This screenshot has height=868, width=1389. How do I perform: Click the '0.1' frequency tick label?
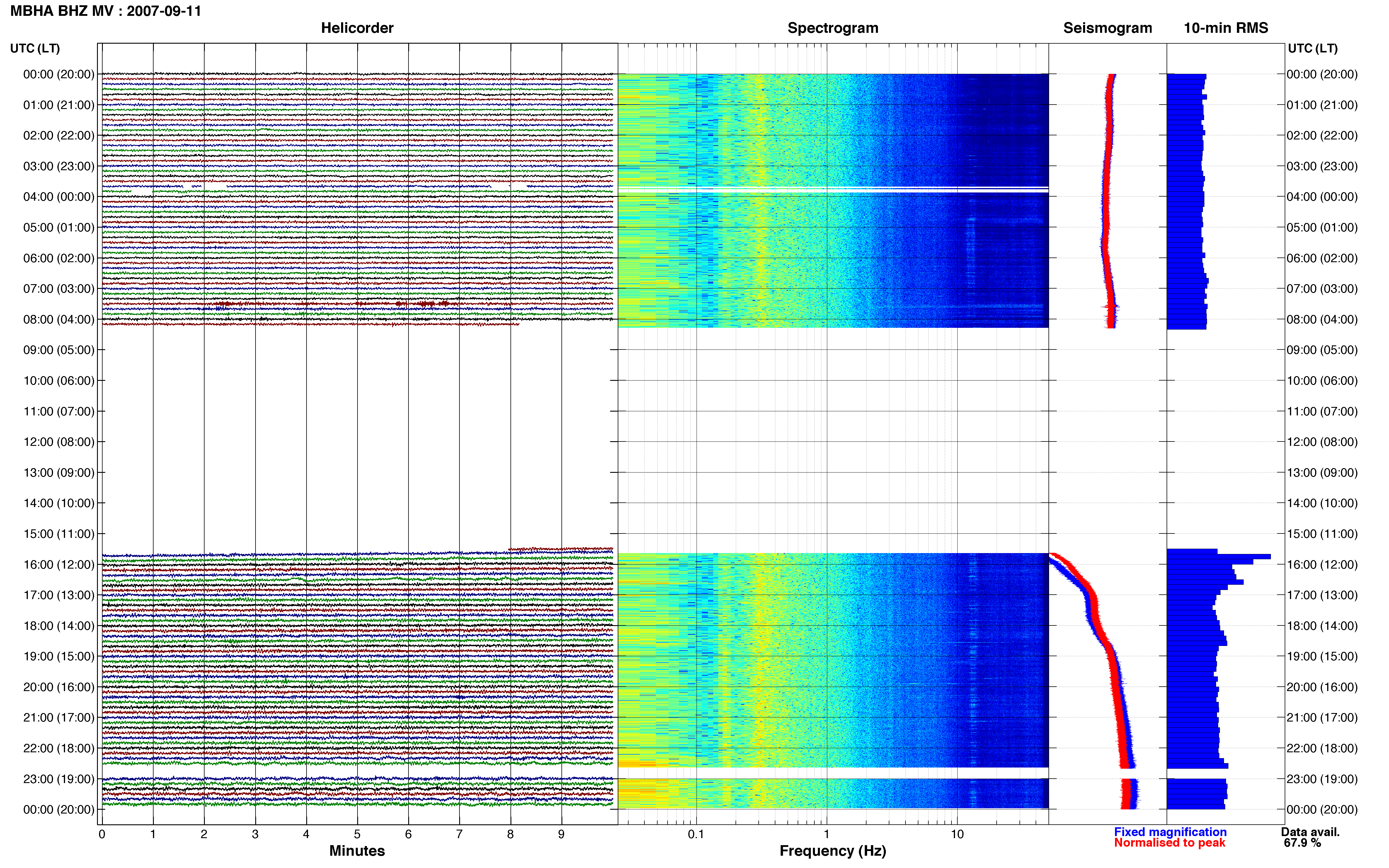tap(696, 834)
